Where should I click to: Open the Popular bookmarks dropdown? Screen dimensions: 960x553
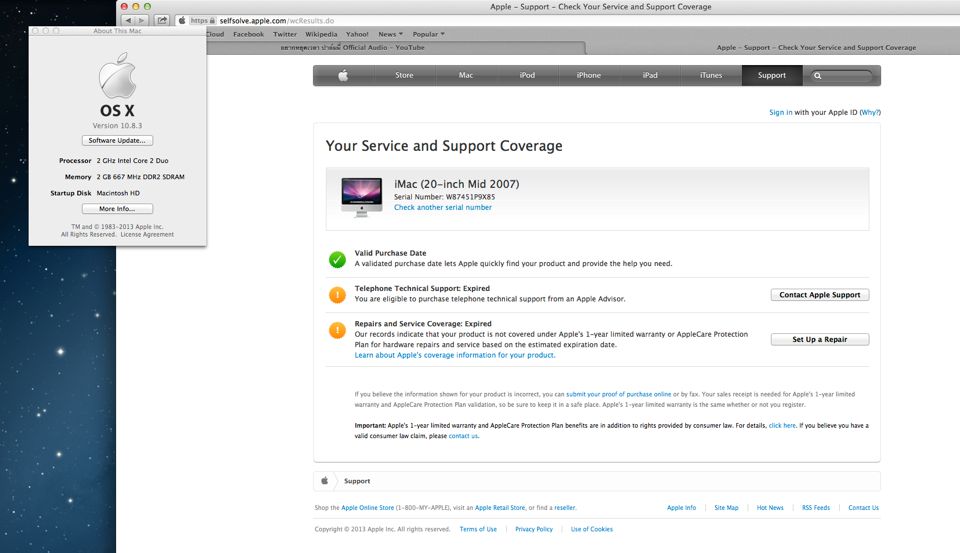click(x=429, y=34)
